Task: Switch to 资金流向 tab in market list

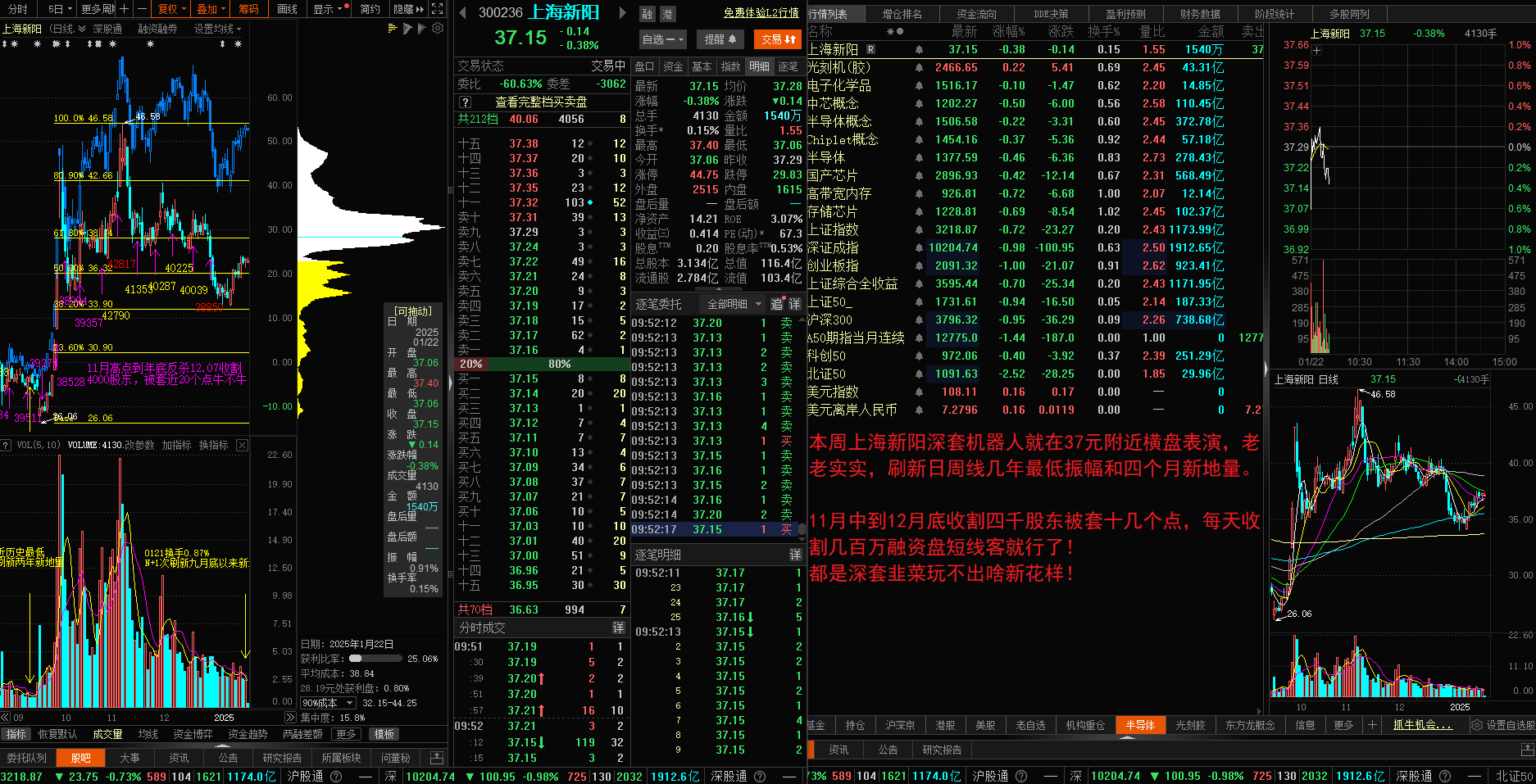Action: [x=976, y=14]
